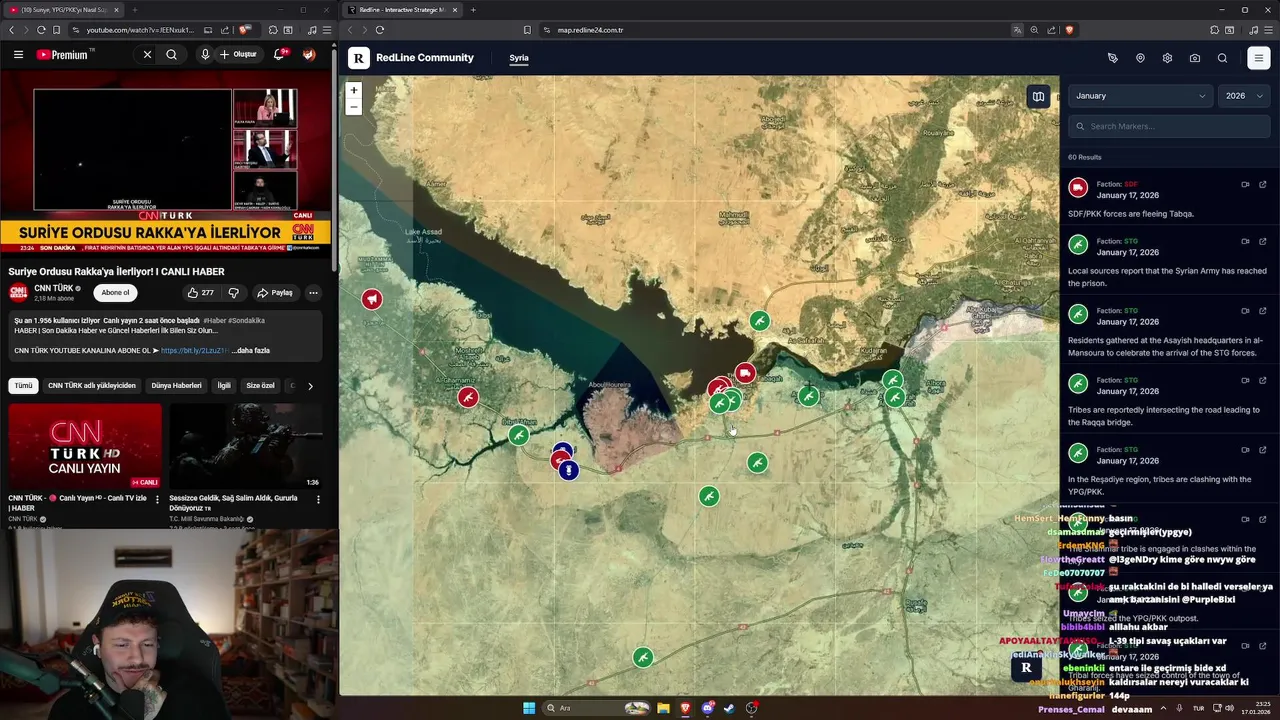Show next category chips with right arrow
The image size is (1280, 720).
(310, 386)
